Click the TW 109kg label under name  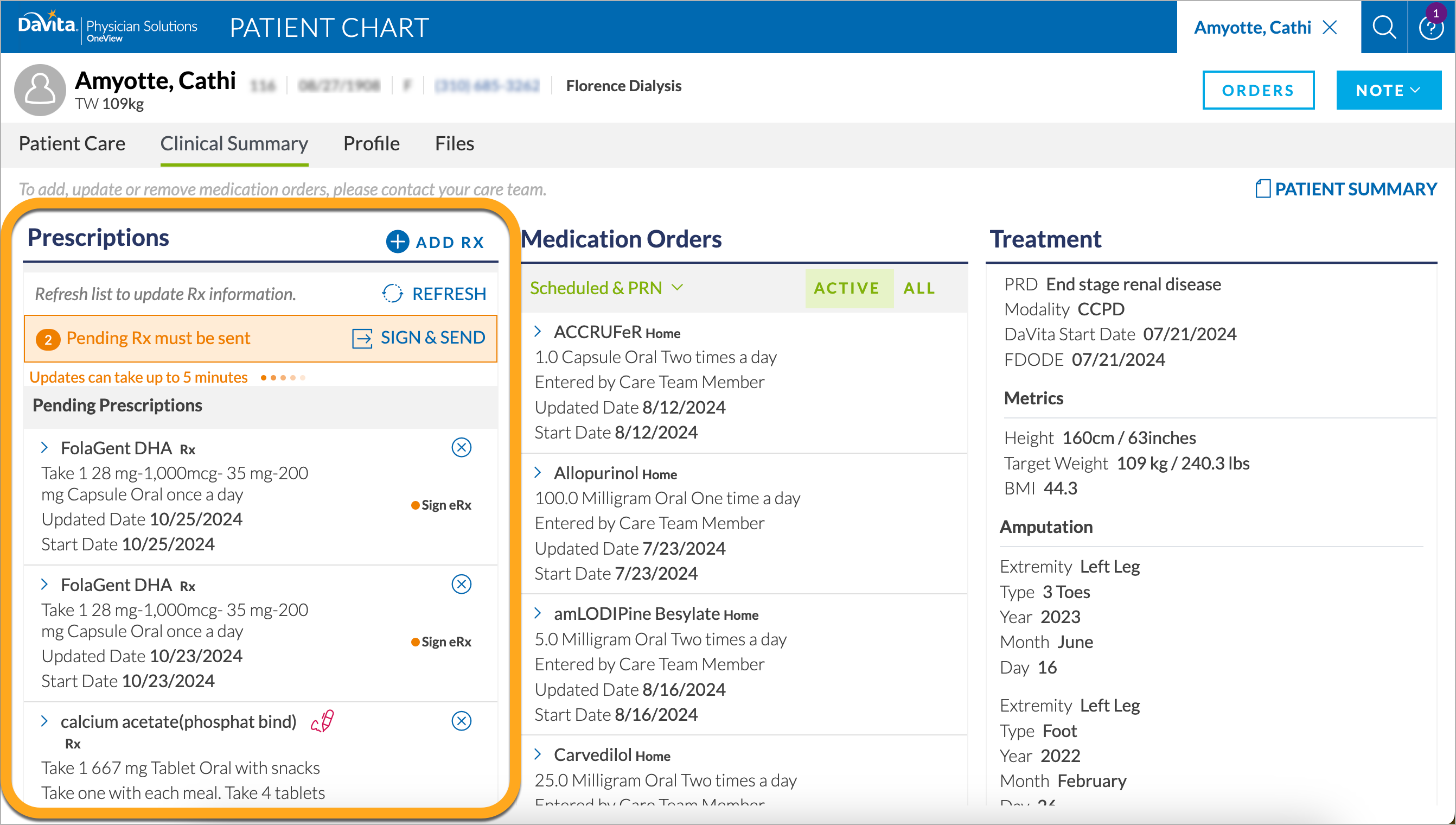(x=109, y=104)
